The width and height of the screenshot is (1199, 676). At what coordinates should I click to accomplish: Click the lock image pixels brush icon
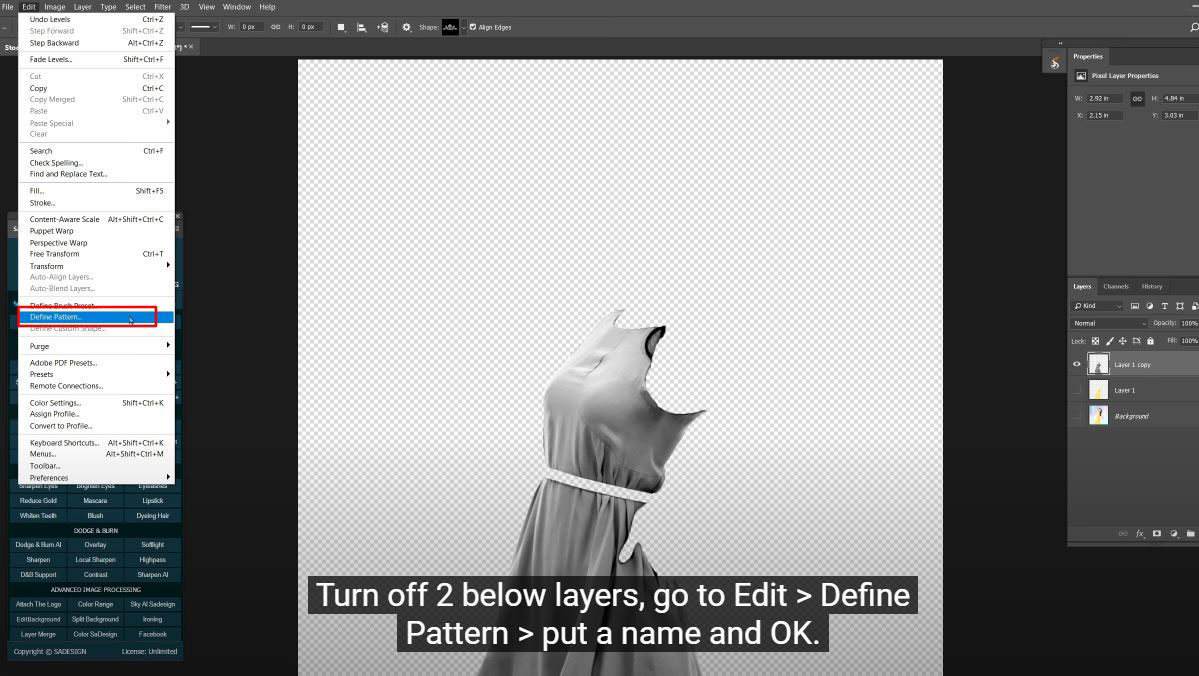click(x=1109, y=341)
